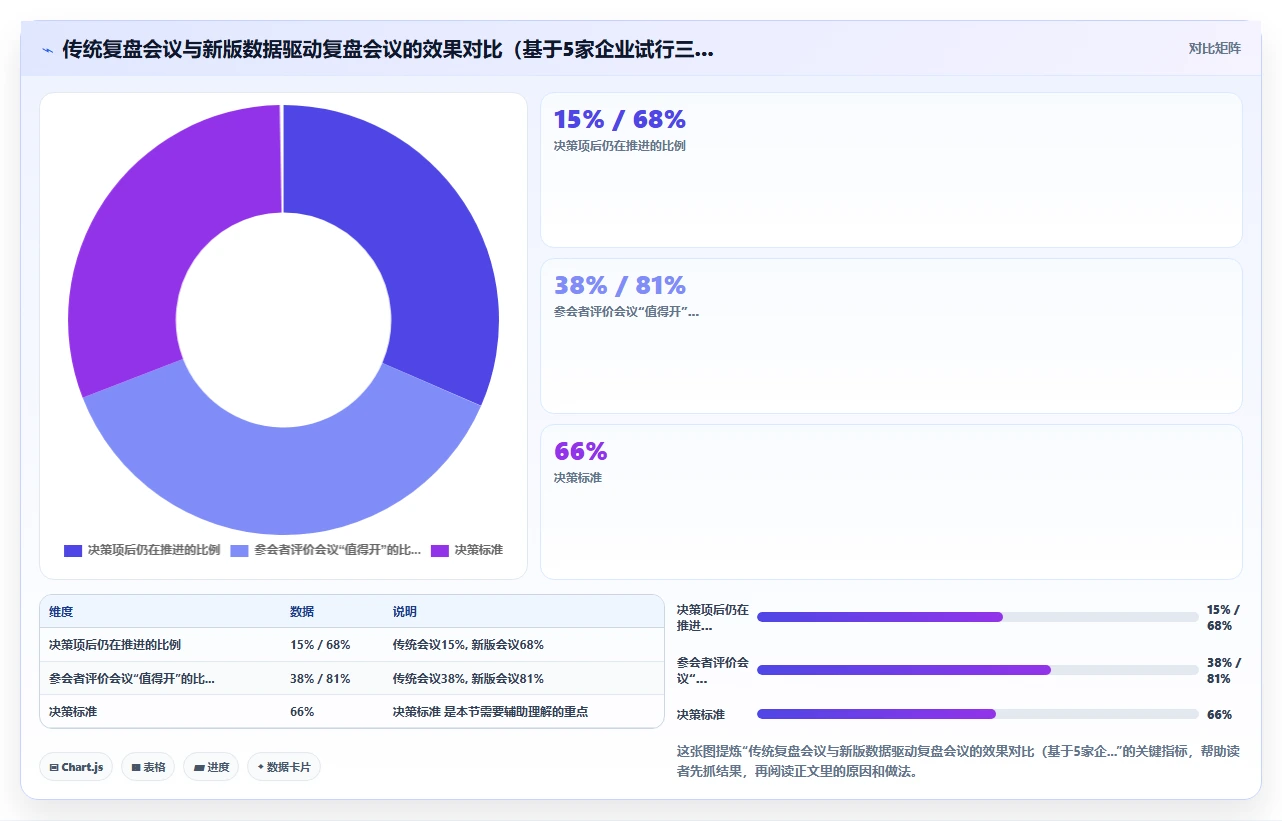The height and width of the screenshot is (821, 1282).
Task: Click the 66% value beside the progress bar
Action: (x=1219, y=714)
